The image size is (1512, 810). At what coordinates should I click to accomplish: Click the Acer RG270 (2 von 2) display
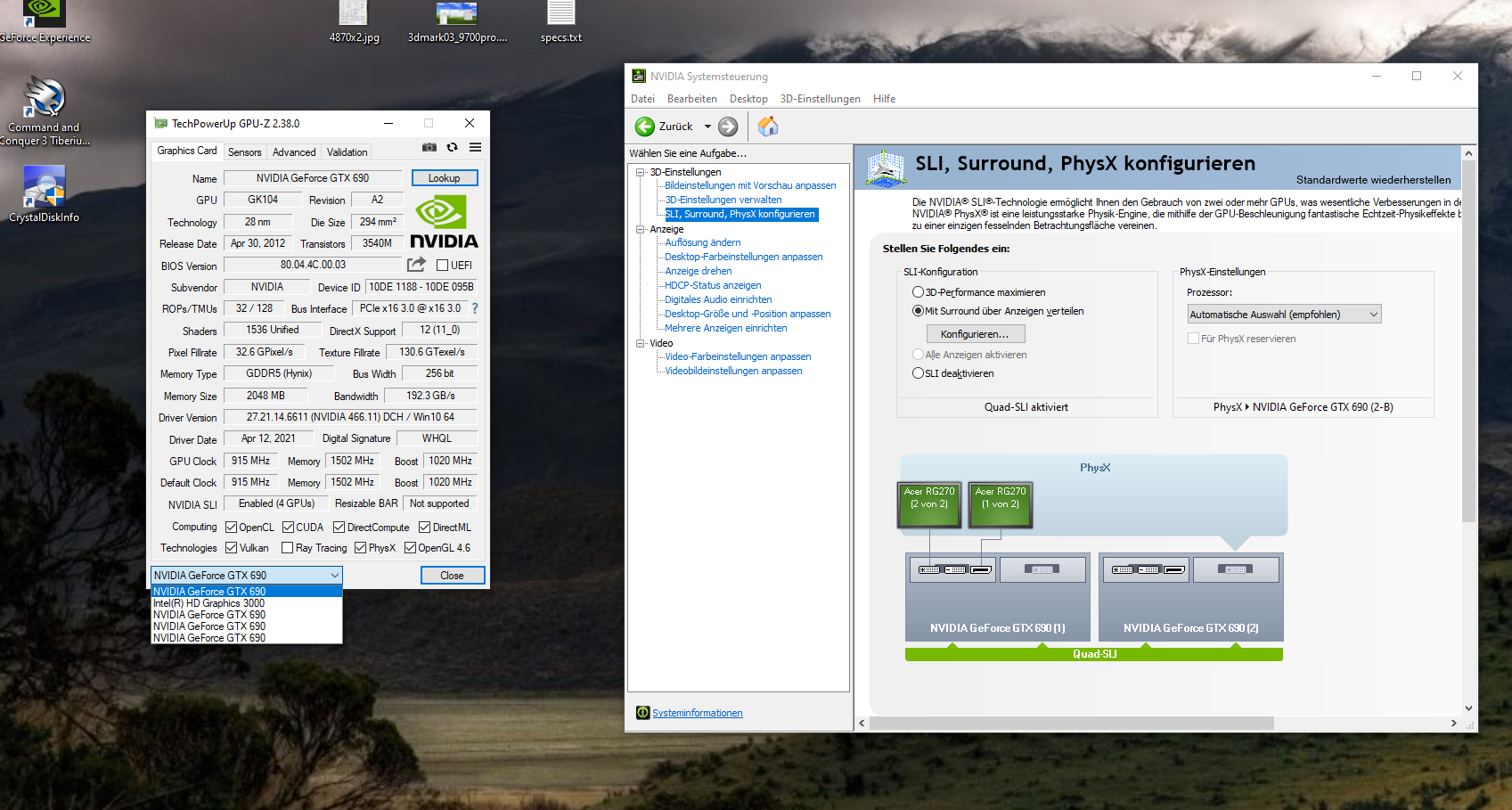(929, 504)
